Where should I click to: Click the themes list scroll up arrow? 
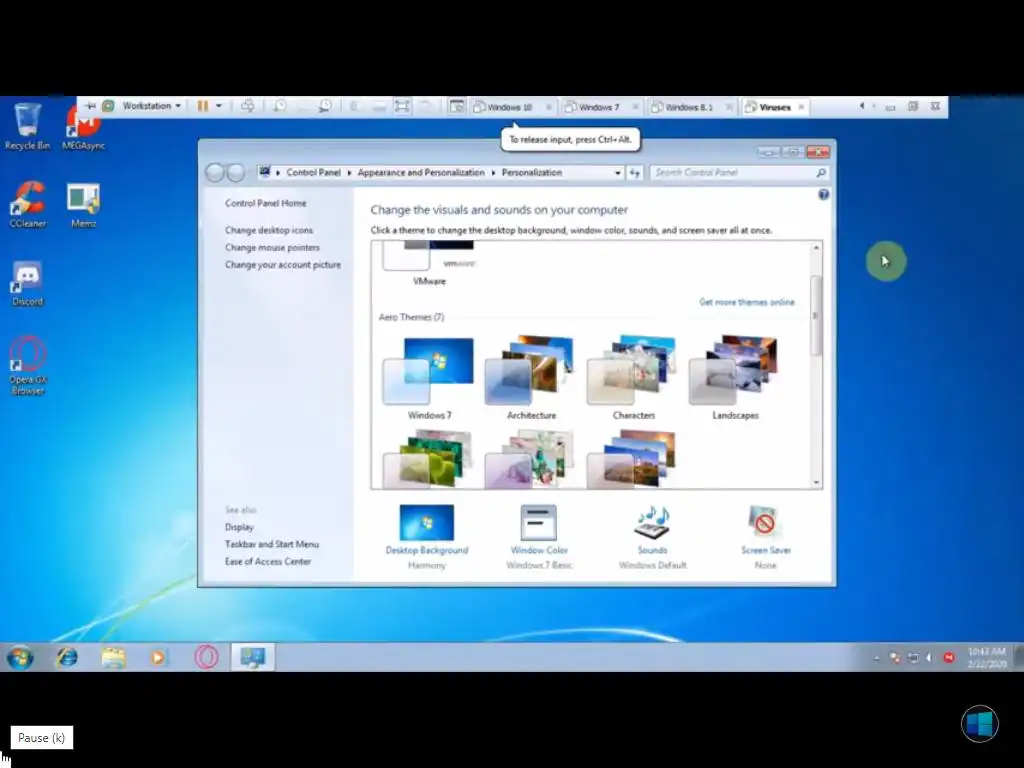click(x=816, y=248)
